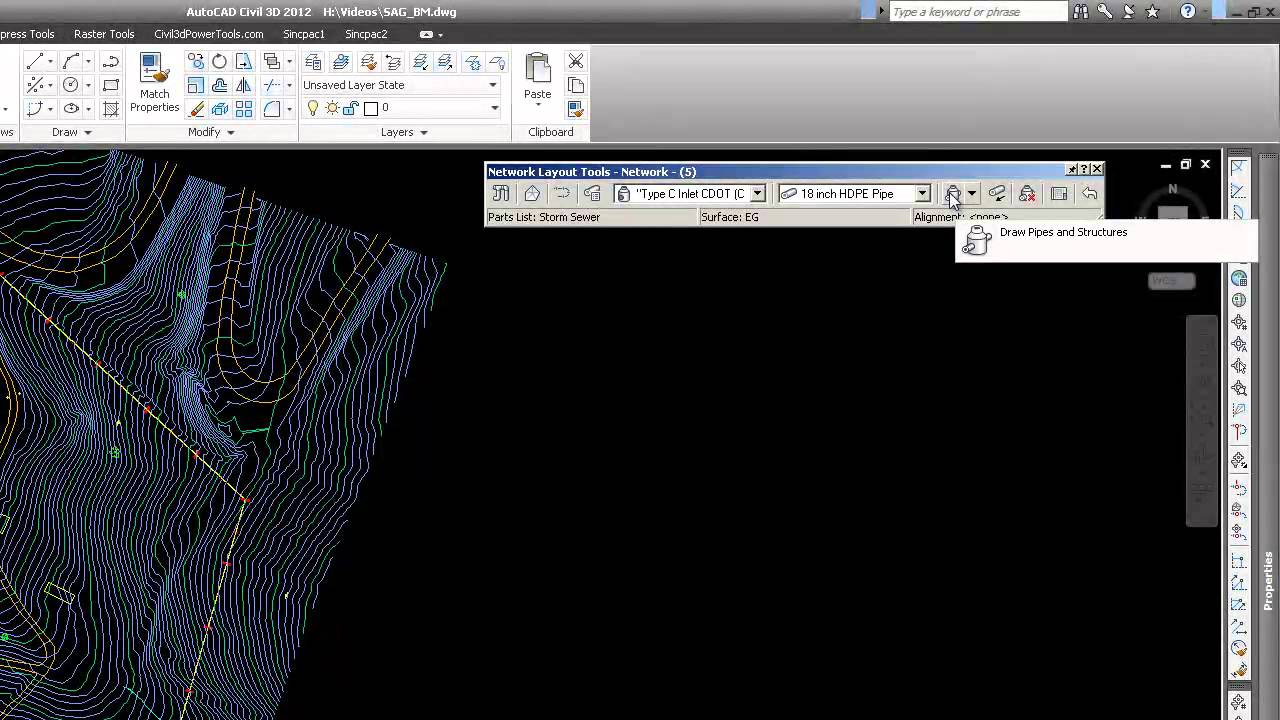Expand the Draw Pipes and Structures dropdown arrow

click(971, 194)
